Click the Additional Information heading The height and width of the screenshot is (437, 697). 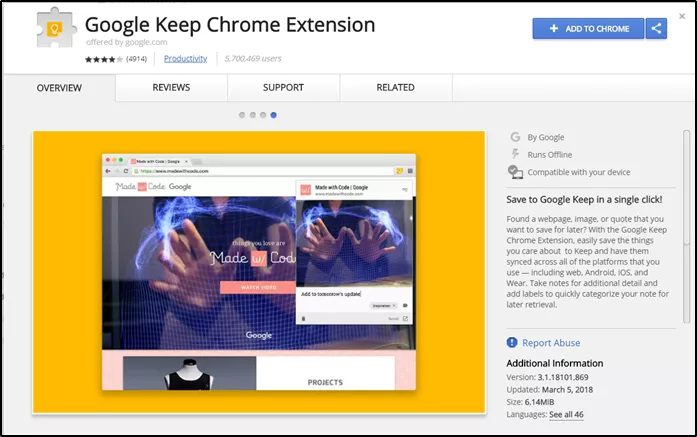click(555, 363)
